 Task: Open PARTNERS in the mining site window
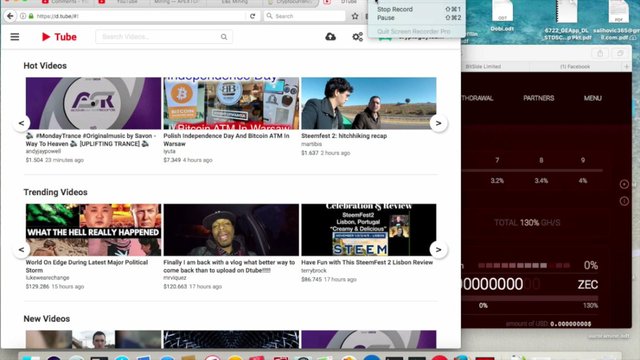point(538,98)
